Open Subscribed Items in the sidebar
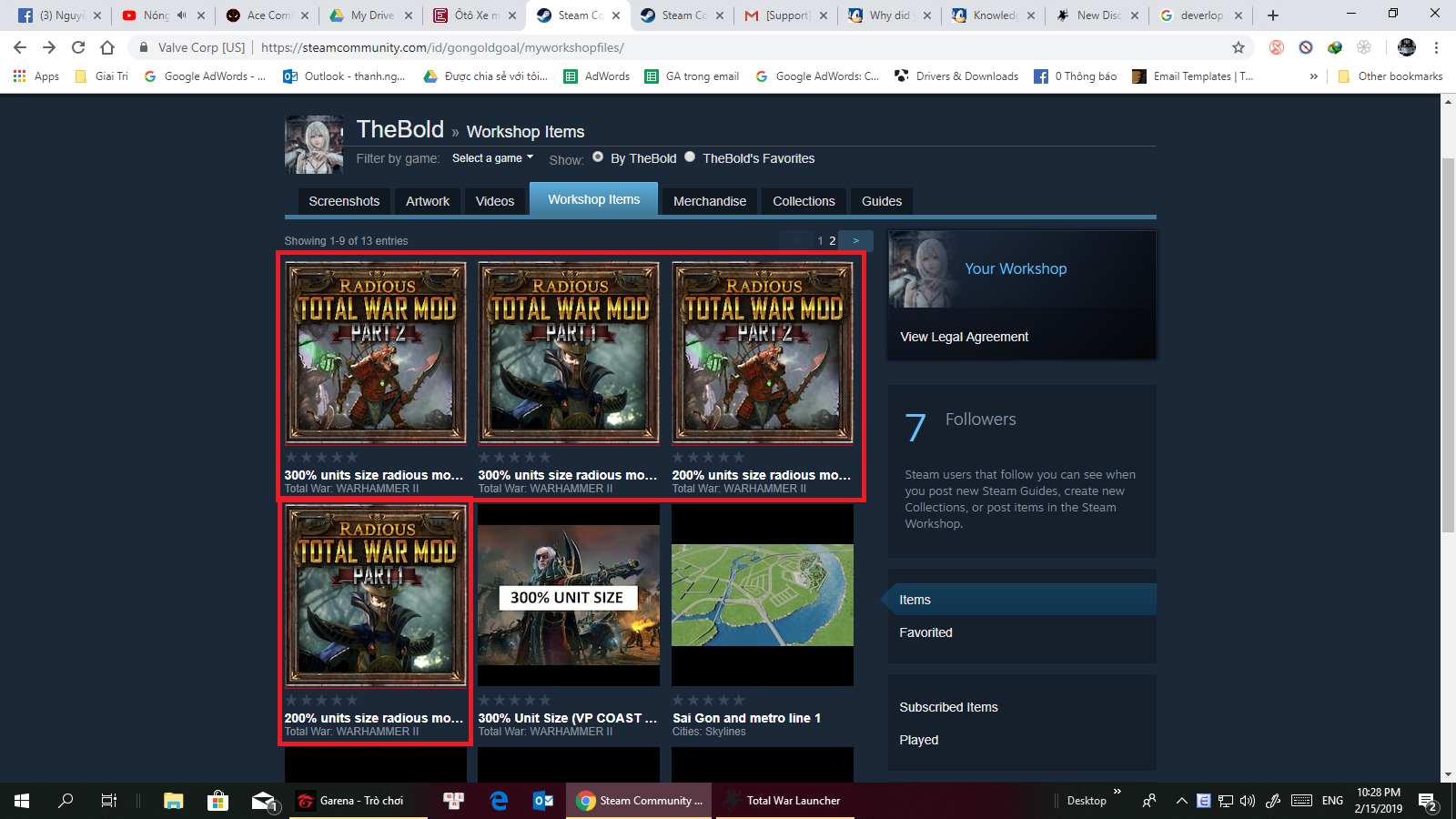This screenshot has height=819, width=1456. pyautogui.click(x=949, y=707)
